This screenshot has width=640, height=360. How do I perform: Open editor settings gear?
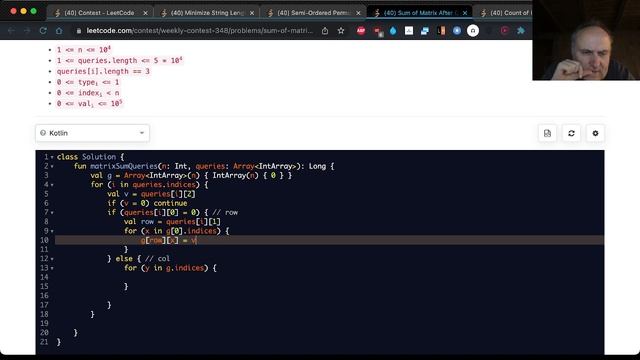[595, 133]
